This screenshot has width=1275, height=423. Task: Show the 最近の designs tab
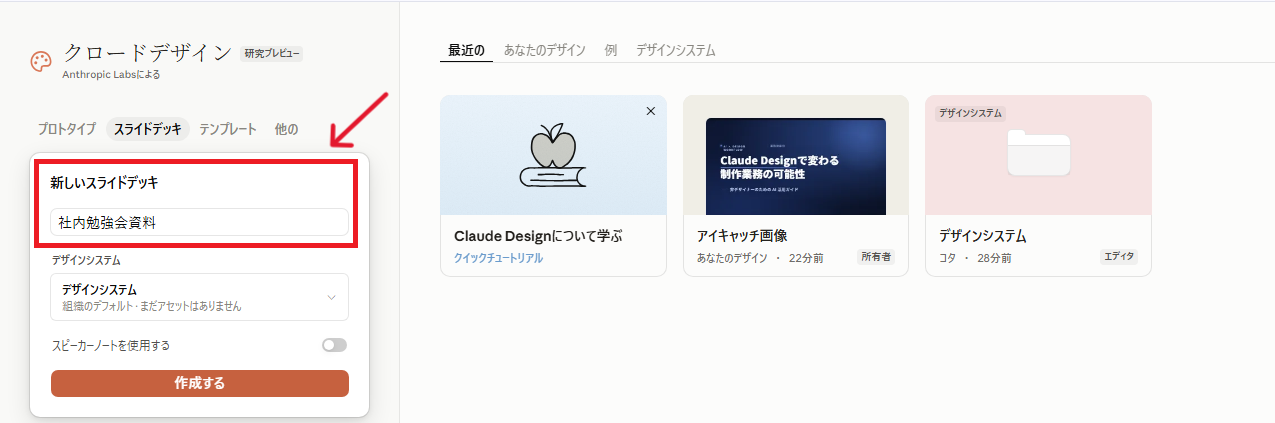[x=466, y=50]
